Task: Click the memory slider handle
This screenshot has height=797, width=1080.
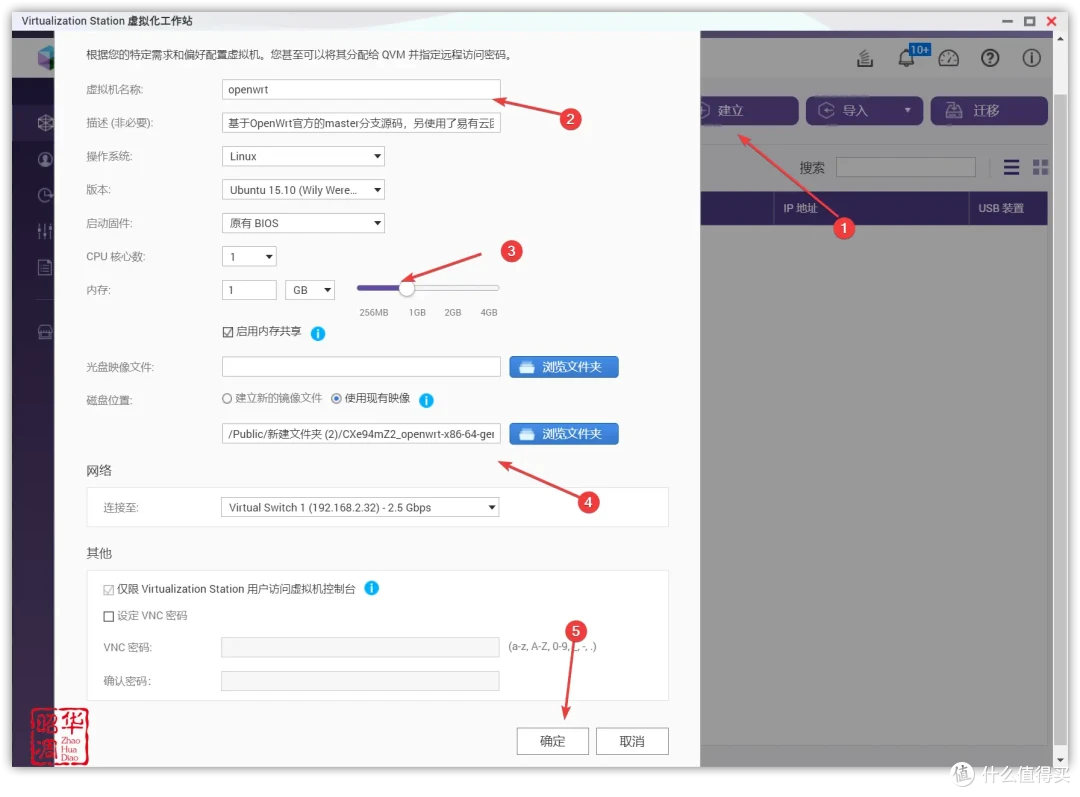Action: pos(407,289)
